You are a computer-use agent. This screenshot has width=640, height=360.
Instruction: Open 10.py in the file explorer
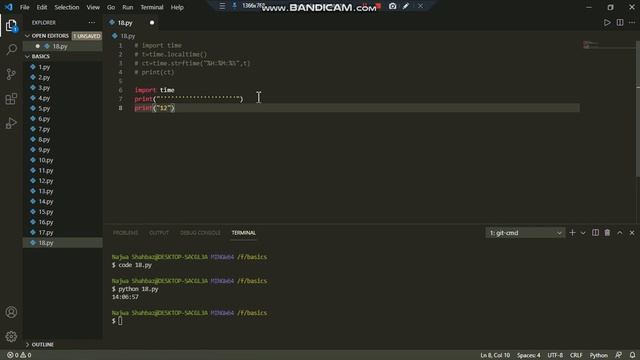pyautogui.click(x=46, y=160)
